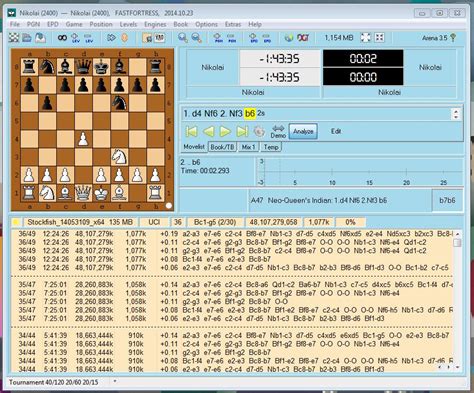Click the Arena 3.5 tree icon
The height and width of the screenshot is (393, 474).
(453, 37)
